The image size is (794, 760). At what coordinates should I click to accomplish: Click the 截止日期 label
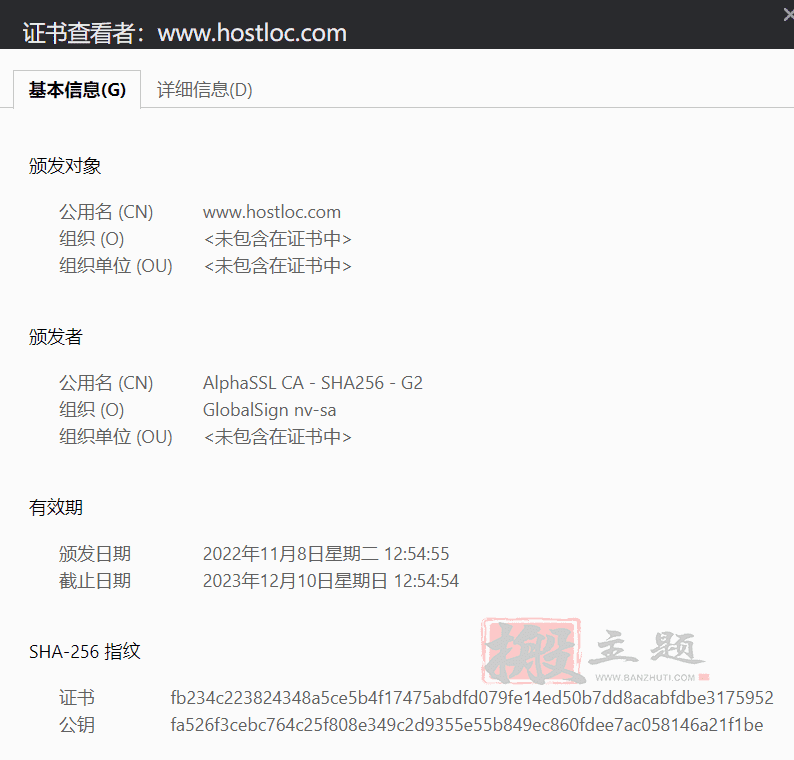(95, 581)
